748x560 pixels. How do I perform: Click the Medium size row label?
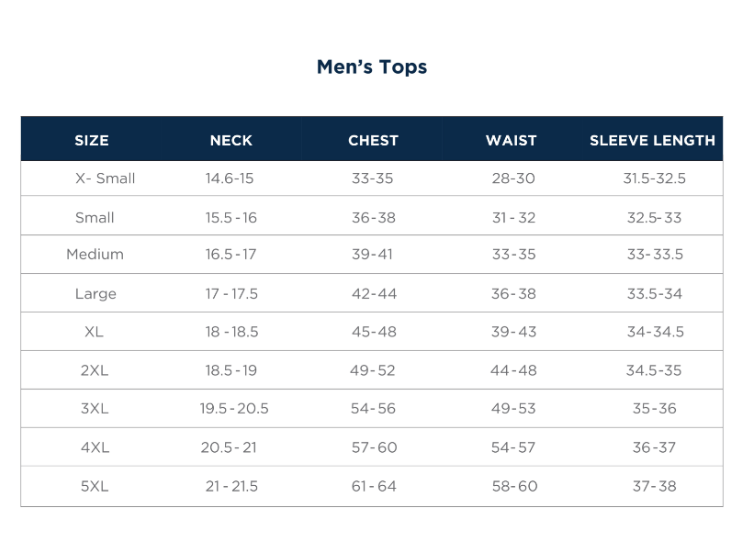tap(95, 255)
